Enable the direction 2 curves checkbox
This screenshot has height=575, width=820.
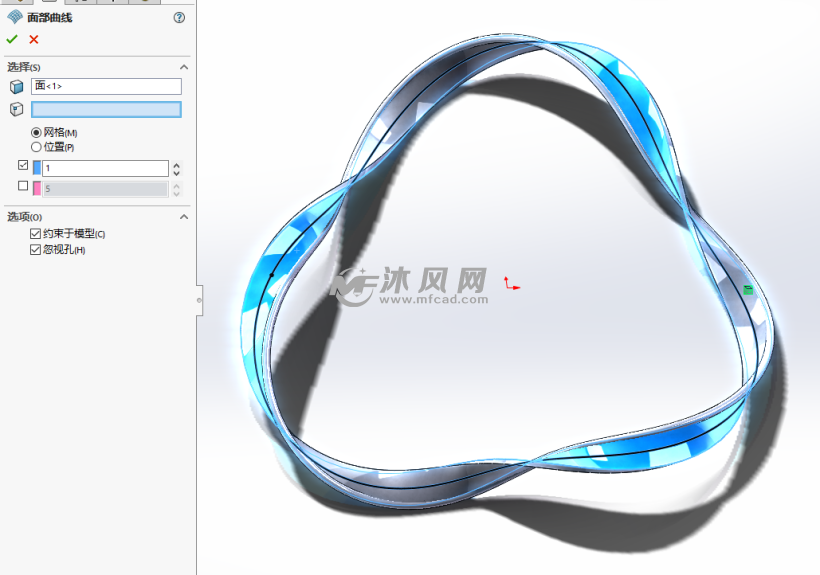point(23,186)
